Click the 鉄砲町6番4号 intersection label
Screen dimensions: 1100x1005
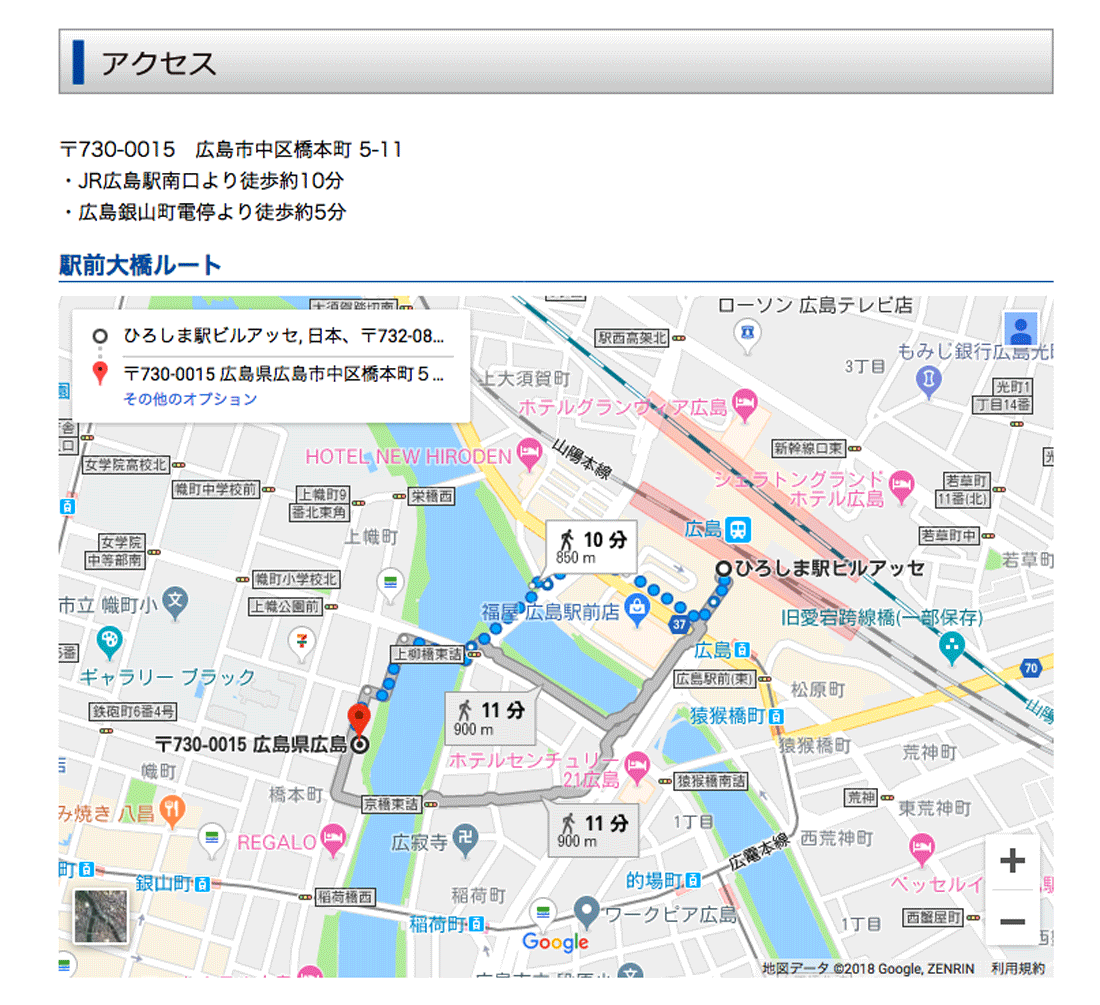coord(133,711)
